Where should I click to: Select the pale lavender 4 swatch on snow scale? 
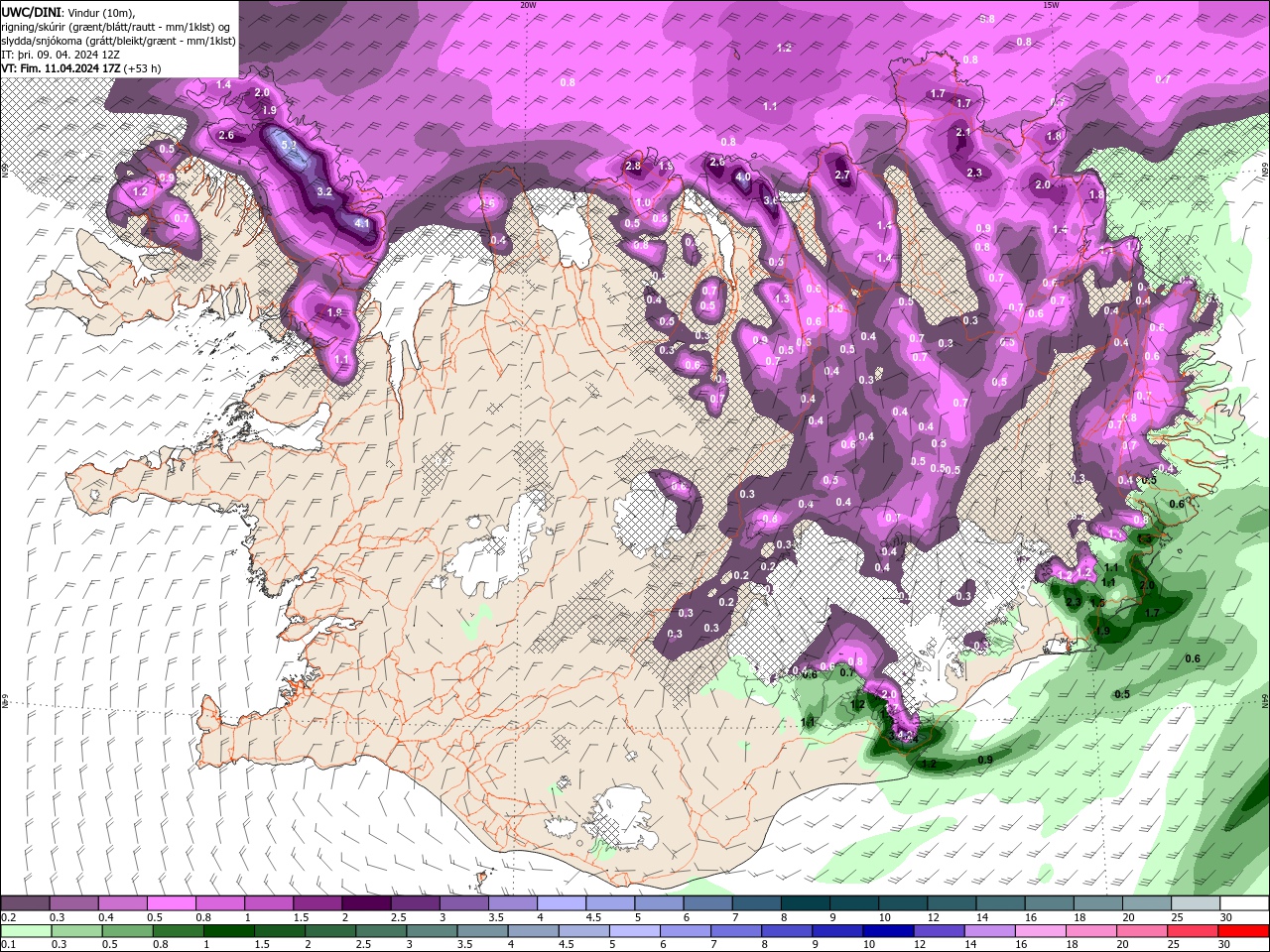pyautogui.click(x=562, y=904)
